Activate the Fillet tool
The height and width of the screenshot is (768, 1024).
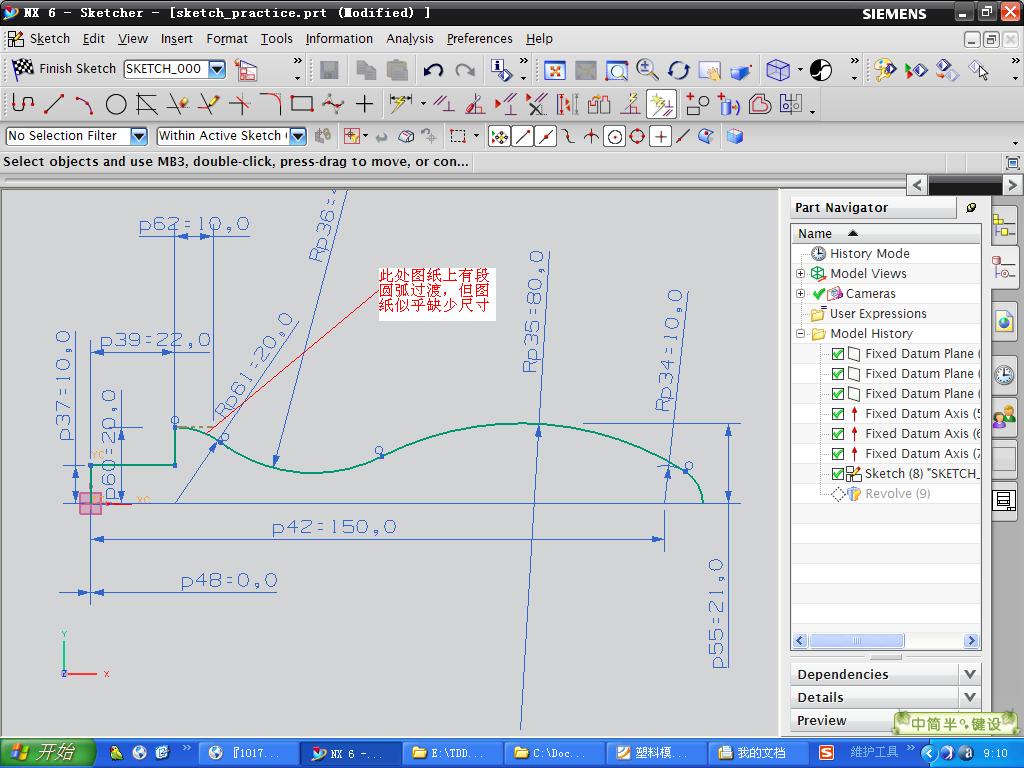point(270,104)
